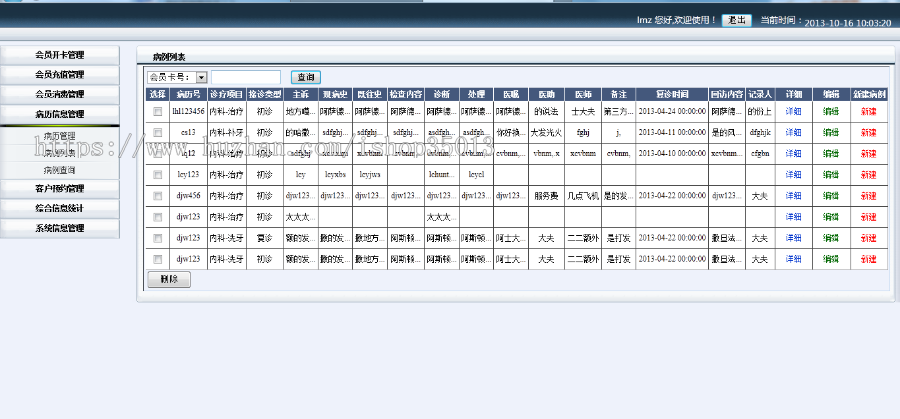Viewport: 900px width, 419px height.
Task: Open the 会员卡号 search-type dropdown
Action: pos(177,77)
